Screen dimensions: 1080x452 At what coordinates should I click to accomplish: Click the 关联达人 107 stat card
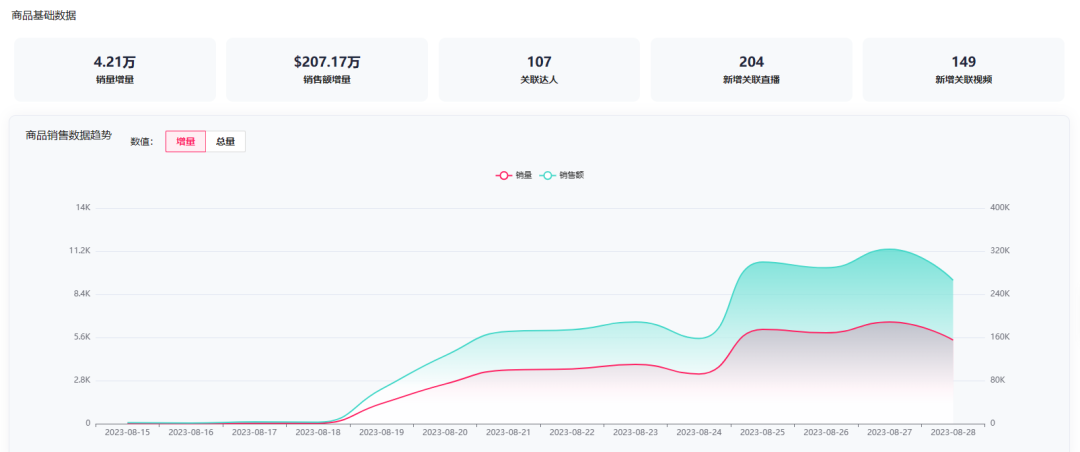(x=539, y=69)
